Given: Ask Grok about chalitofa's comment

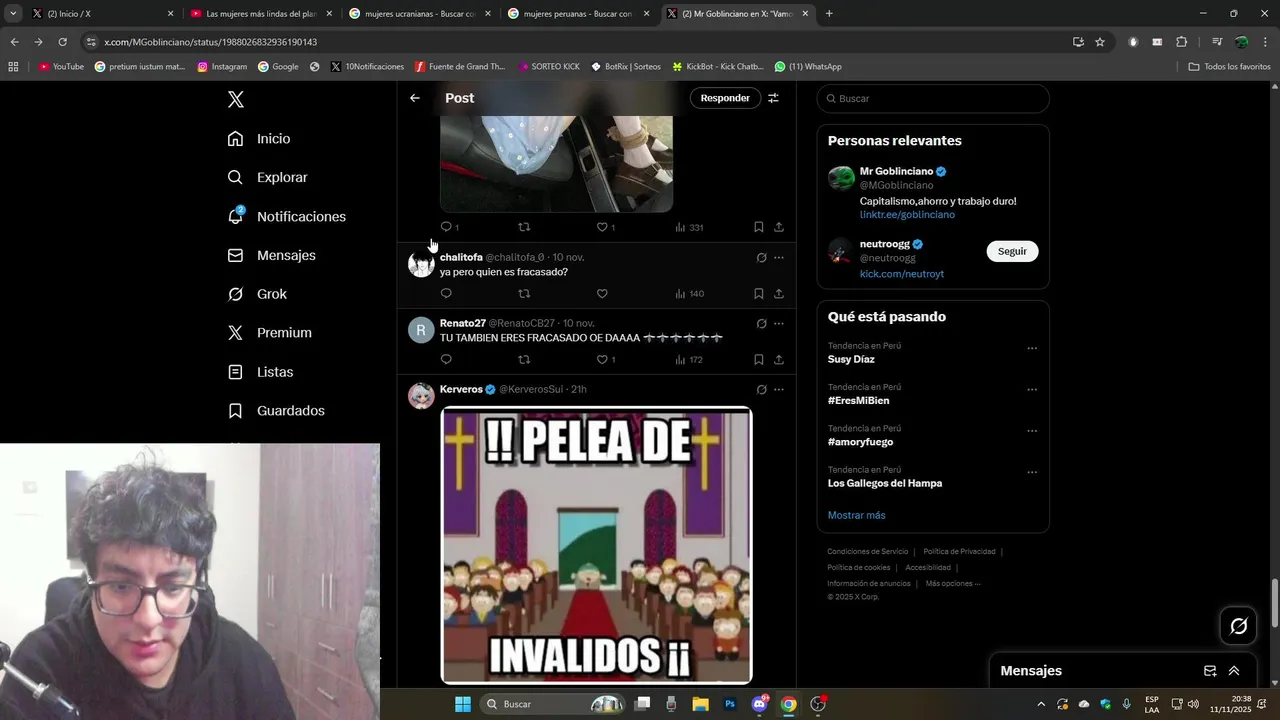Looking at the screenshot, I should (761, 258).
